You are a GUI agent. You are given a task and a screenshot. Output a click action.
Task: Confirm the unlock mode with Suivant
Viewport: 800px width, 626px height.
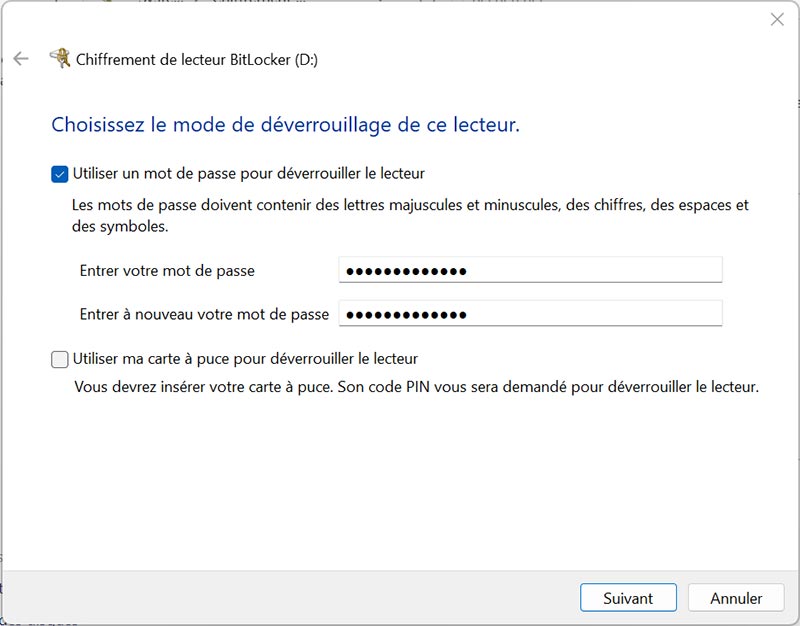(628, 597)
